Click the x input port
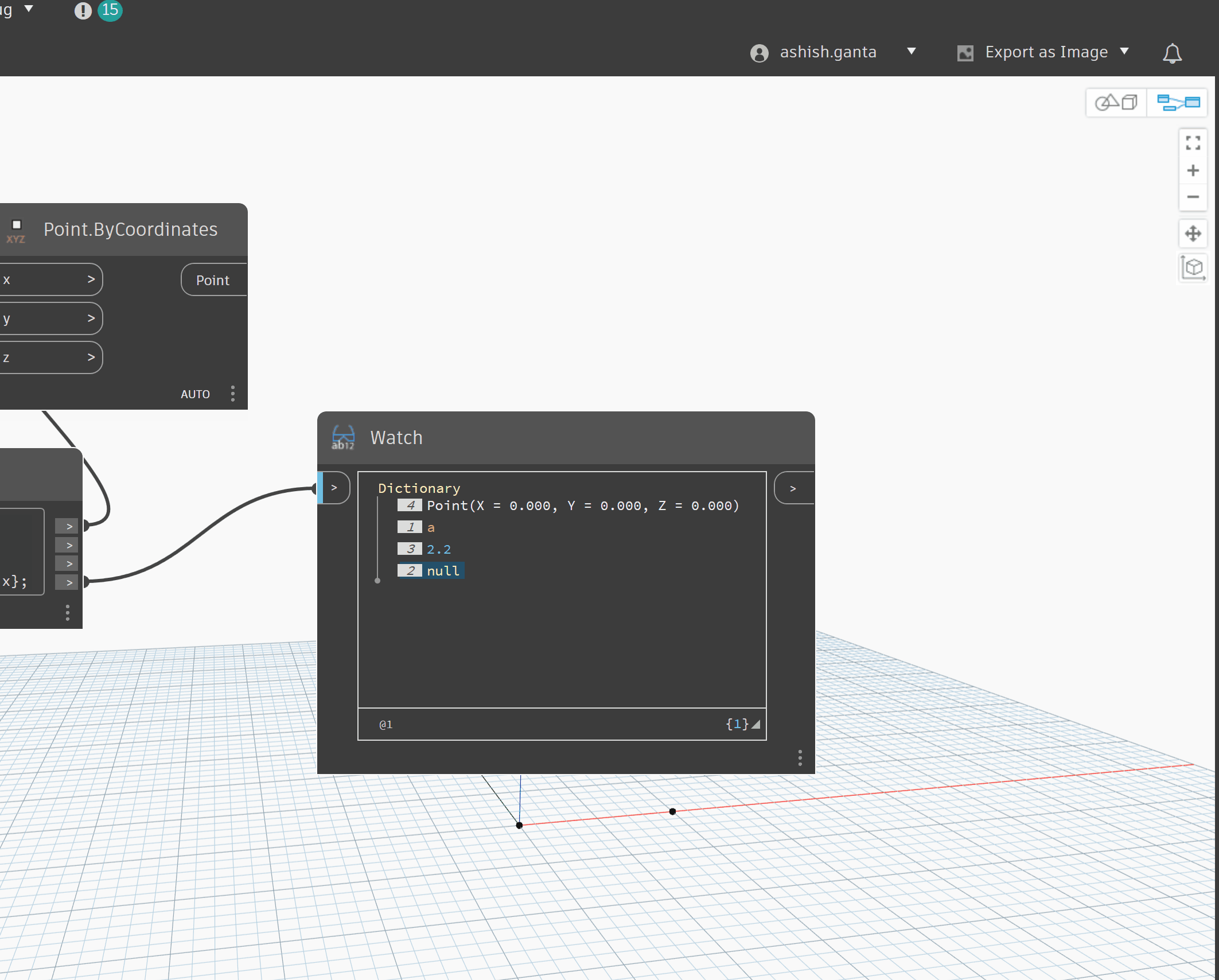 tap(50, 279)
